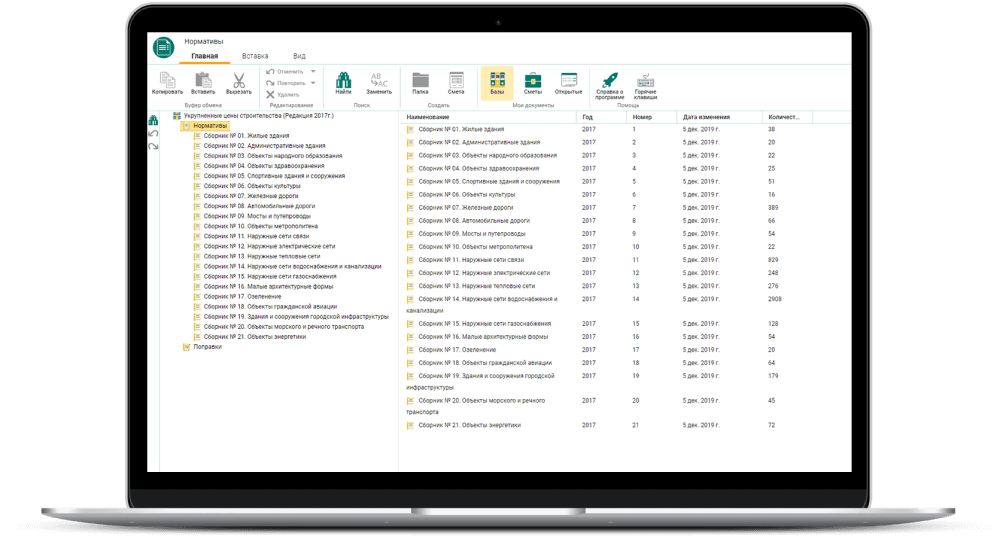Click the Найти binoculars icon

coord(343,79)
